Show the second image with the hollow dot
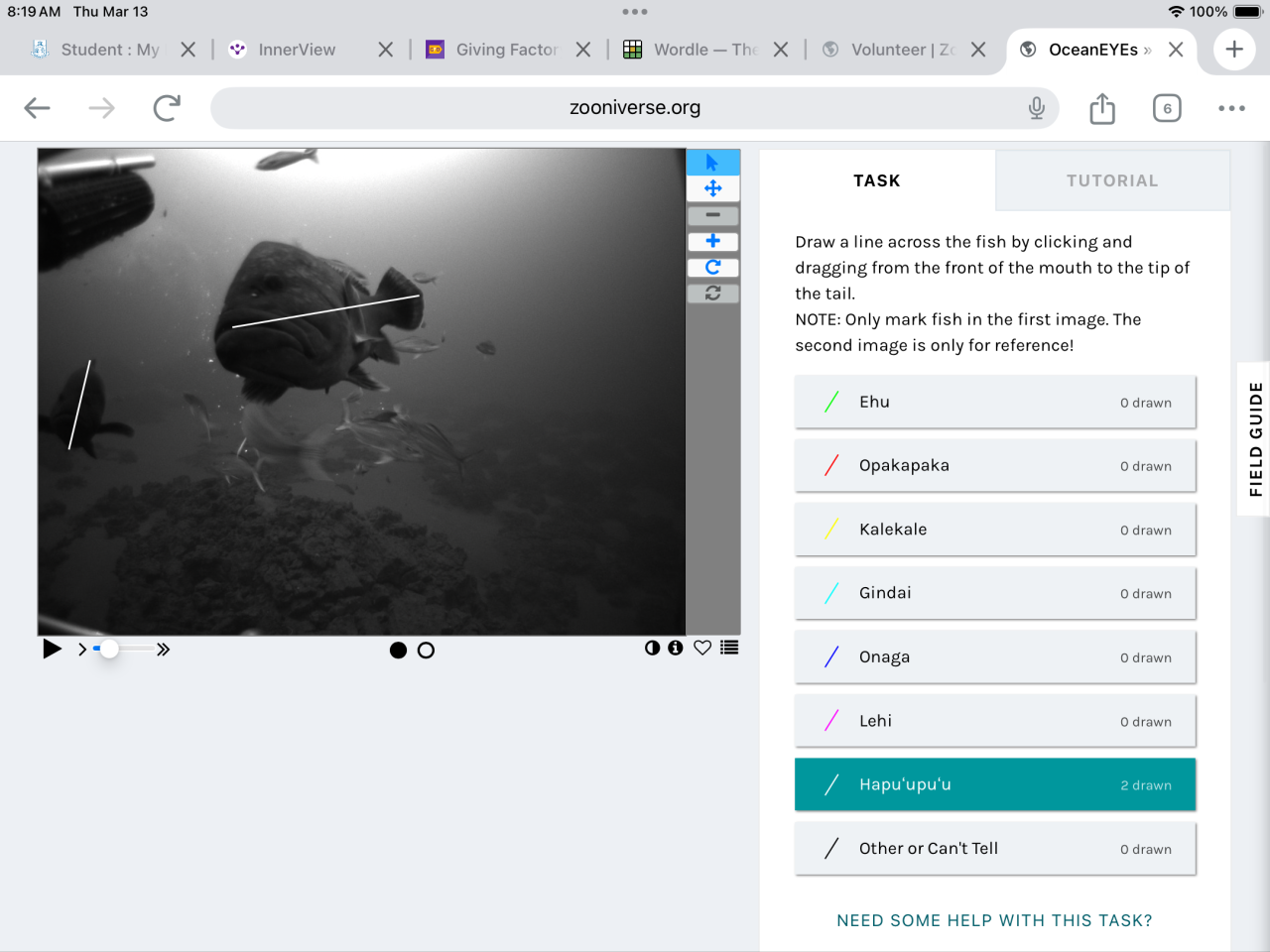Viewport: 1270px width, 952px height. tap(426, 651)
